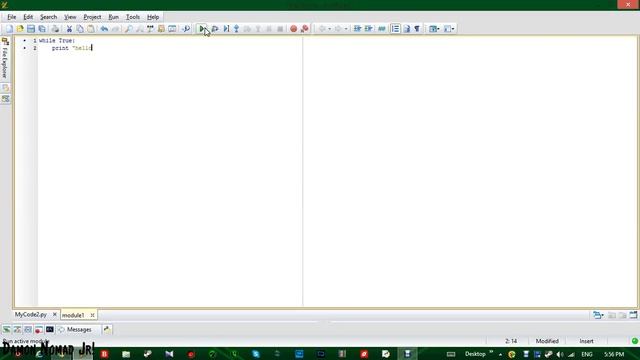640x360 pixels.
Task: Click line 2 print statement in editor
Action: [x=72, y=48]
